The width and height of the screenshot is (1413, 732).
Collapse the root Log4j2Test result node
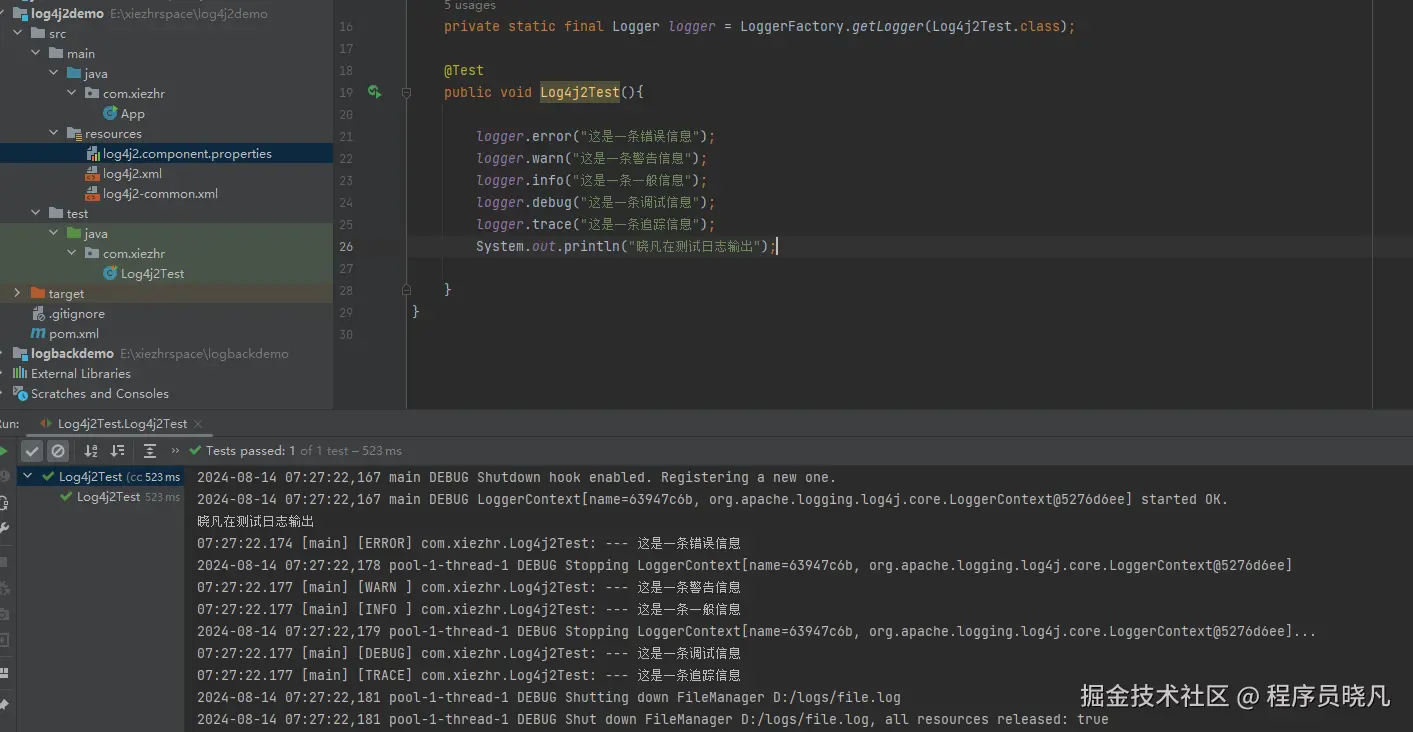[29, 476]
